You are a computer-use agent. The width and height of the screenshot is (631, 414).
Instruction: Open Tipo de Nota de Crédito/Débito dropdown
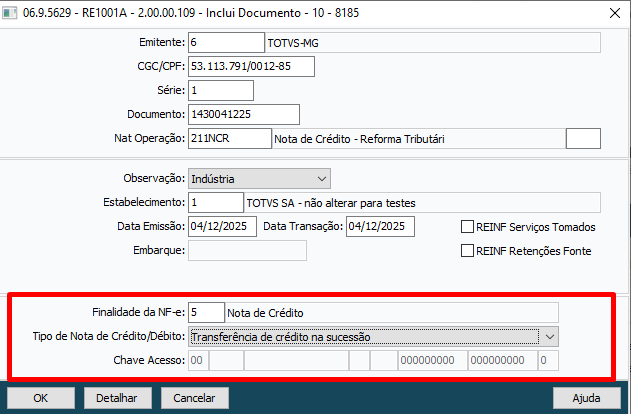click(373, 337)
